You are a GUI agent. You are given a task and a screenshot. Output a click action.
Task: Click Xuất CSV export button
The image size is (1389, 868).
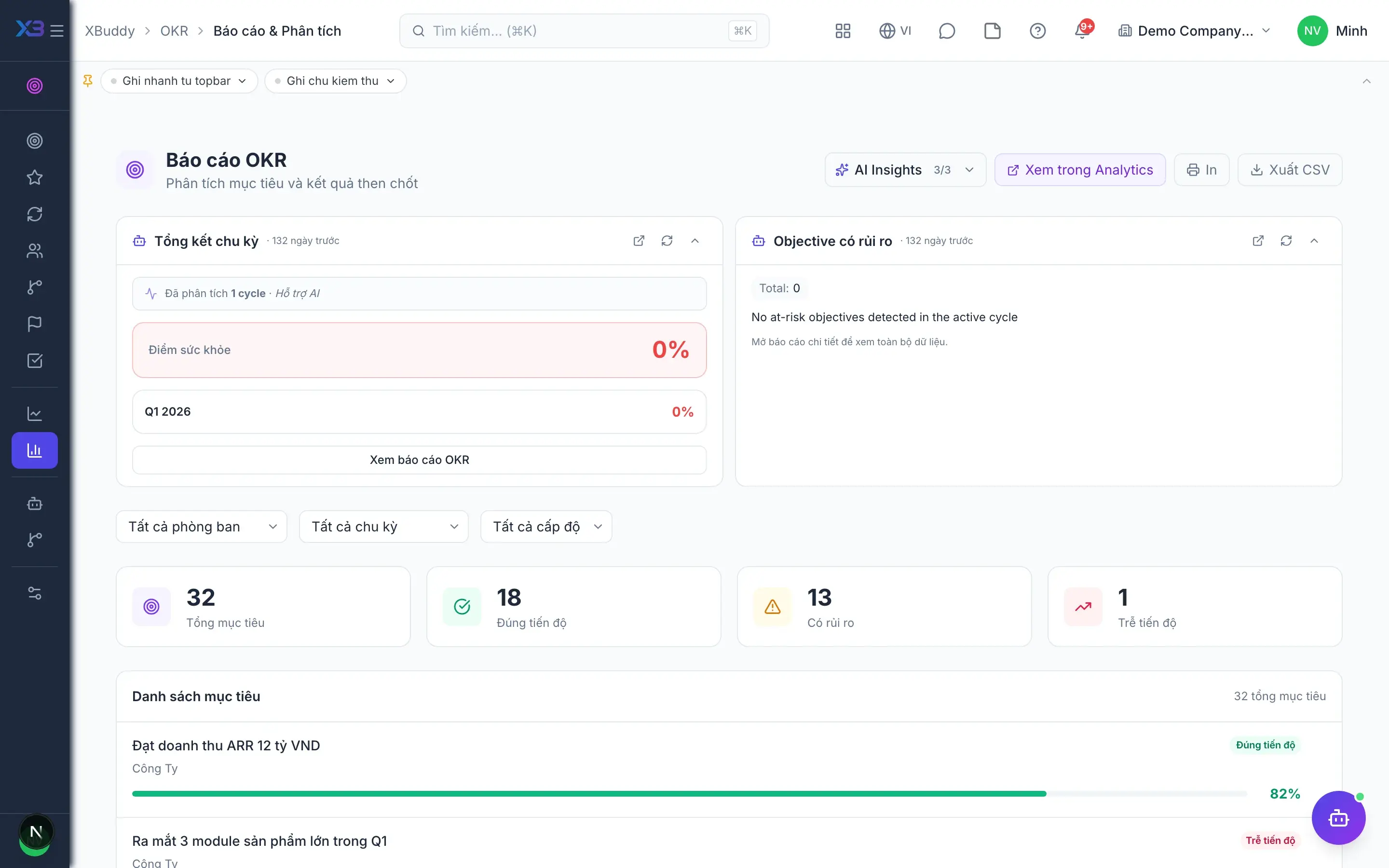pos(1290,170)
